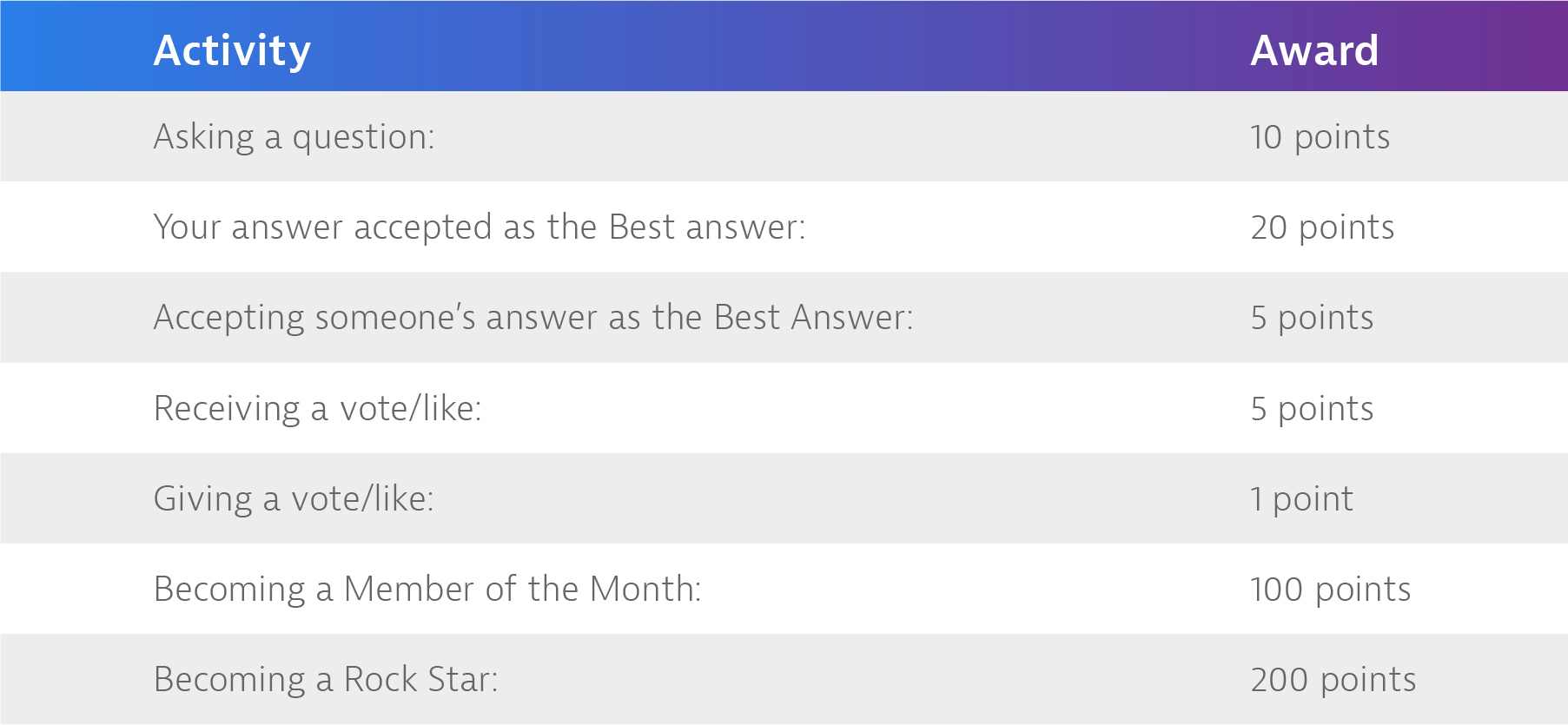Select 'Accepting someone's answer as the Best Answer:'
The image size is (1568, 725).
coord(533,318)
